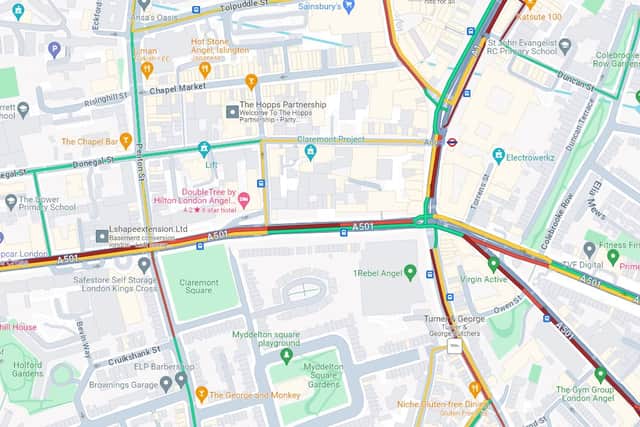Select the Chapel Market street label
Viewport: 640px width, 427px height.
178,88
